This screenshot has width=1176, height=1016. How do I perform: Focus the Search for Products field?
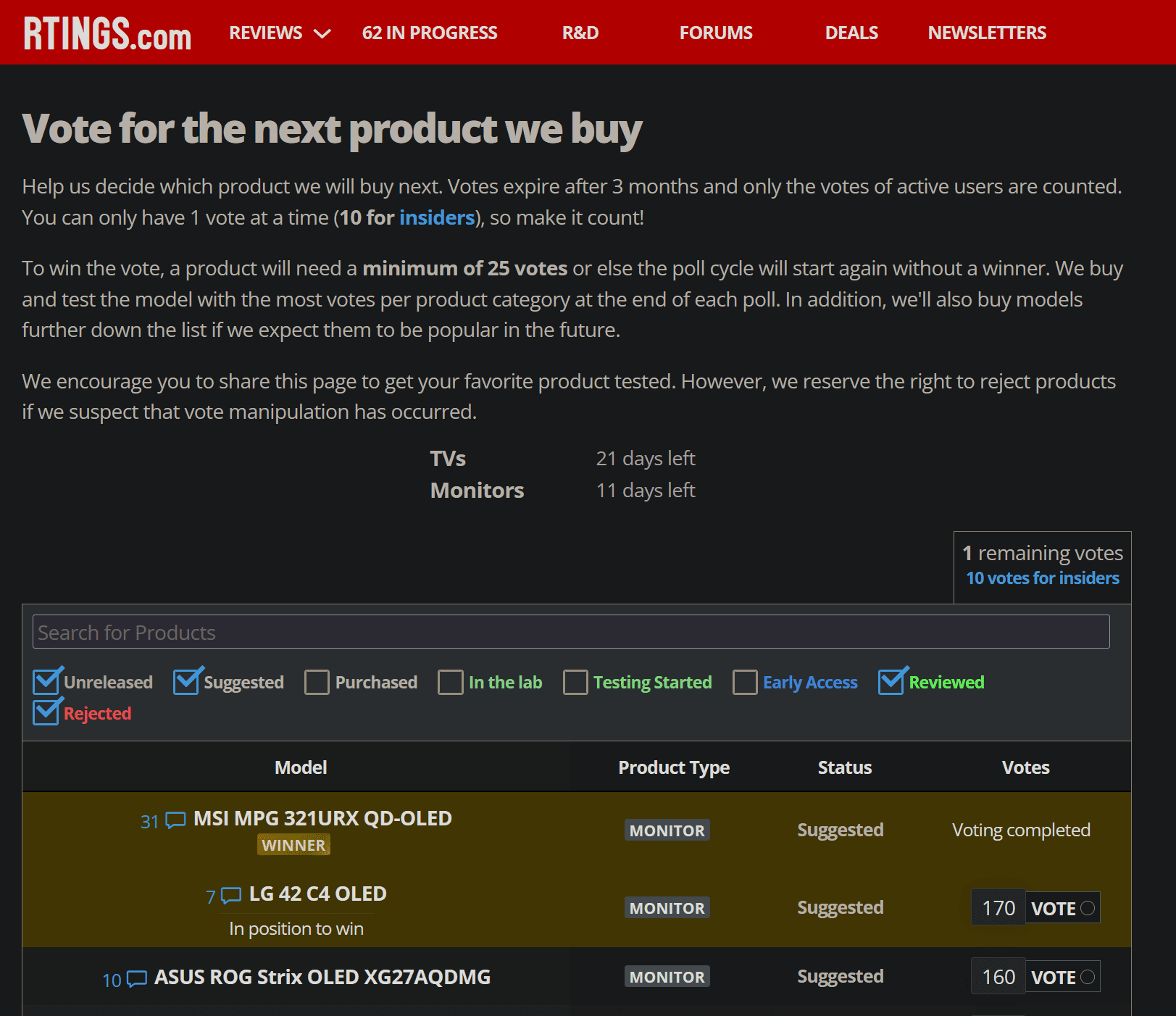click(571, 632)
